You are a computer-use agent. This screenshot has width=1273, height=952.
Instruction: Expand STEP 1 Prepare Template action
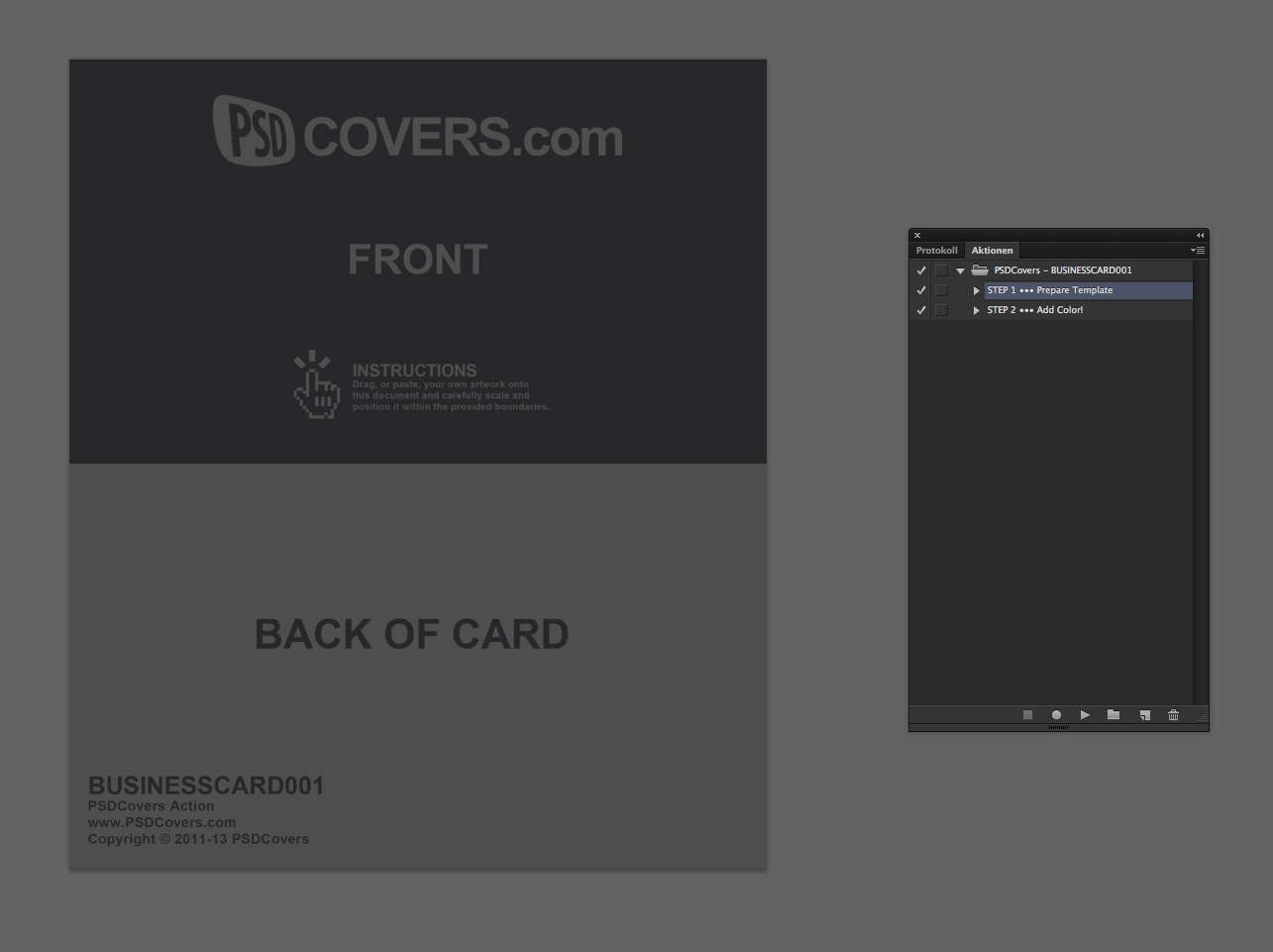976,290
